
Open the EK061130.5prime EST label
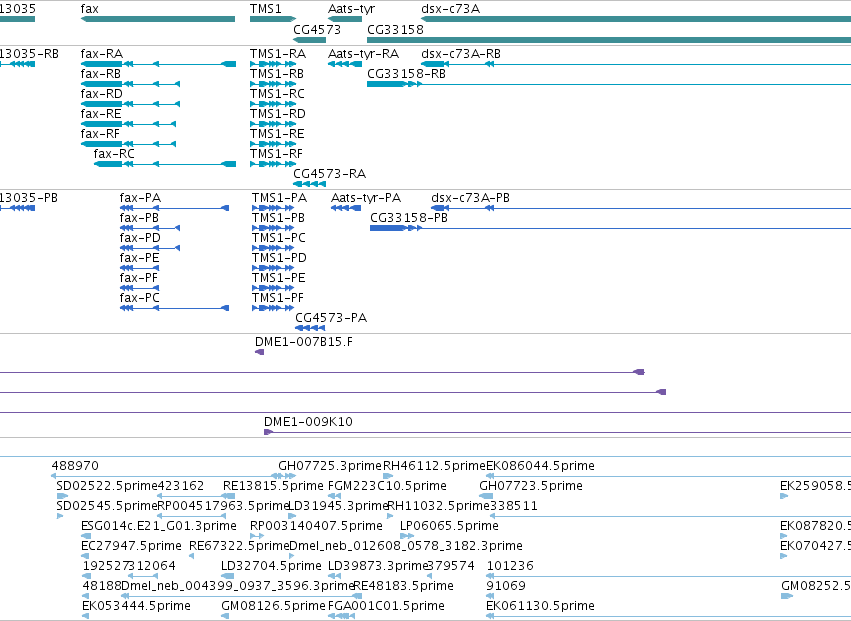[x=541, y=606]
